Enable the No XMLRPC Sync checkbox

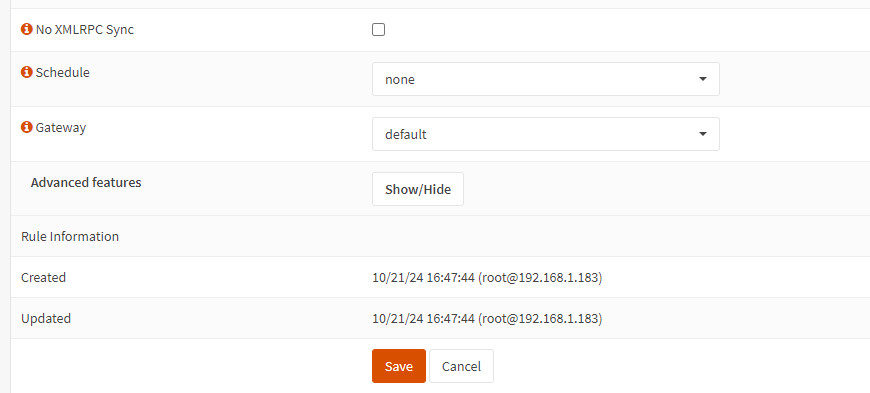(378, 30)
